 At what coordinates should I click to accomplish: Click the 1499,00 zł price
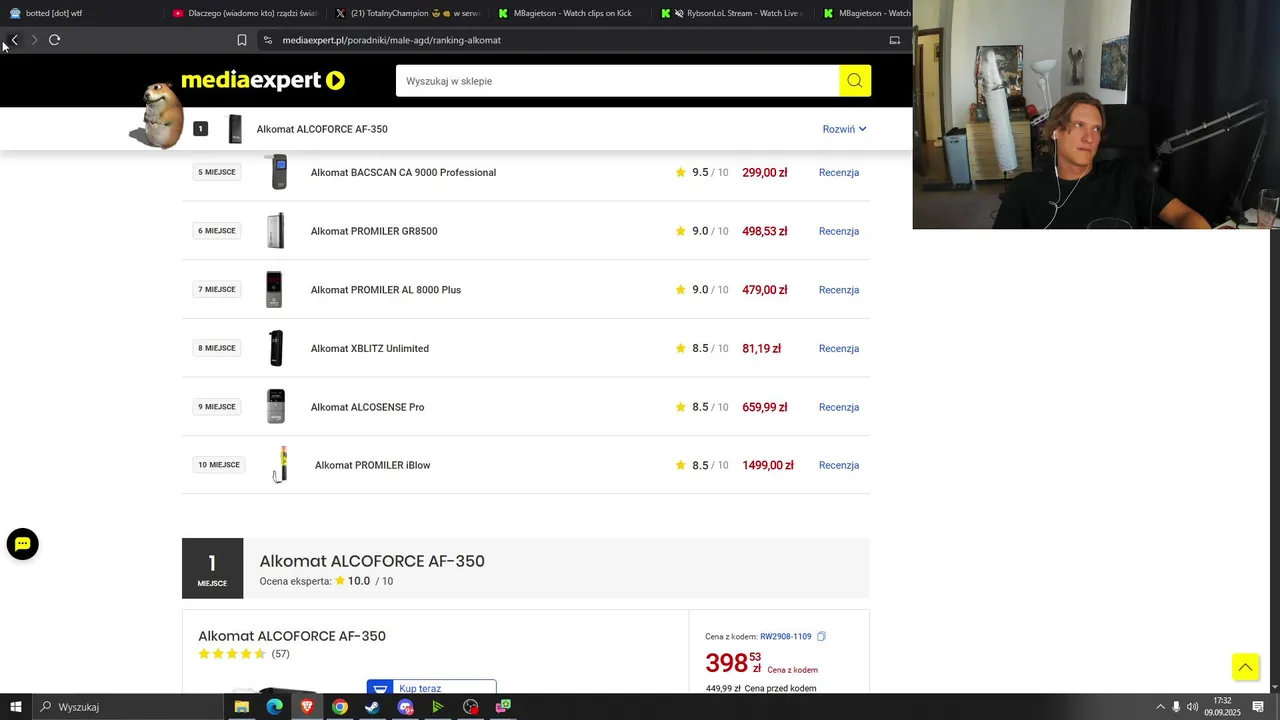click(x=768, y=465)
